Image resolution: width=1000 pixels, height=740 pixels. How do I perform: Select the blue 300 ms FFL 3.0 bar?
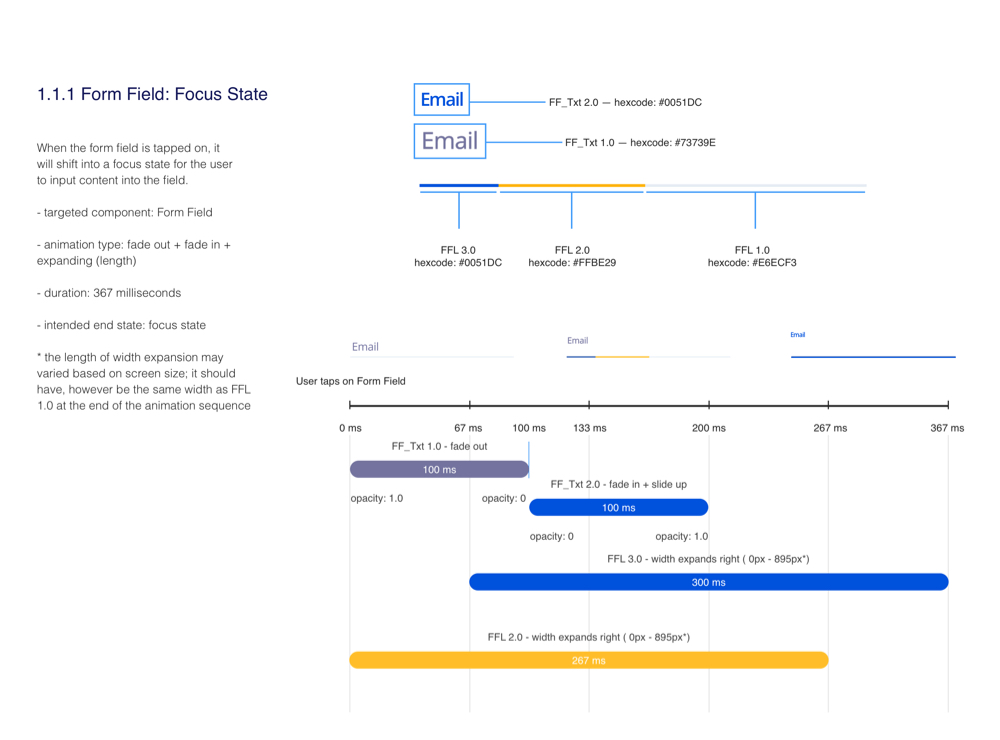708,582
